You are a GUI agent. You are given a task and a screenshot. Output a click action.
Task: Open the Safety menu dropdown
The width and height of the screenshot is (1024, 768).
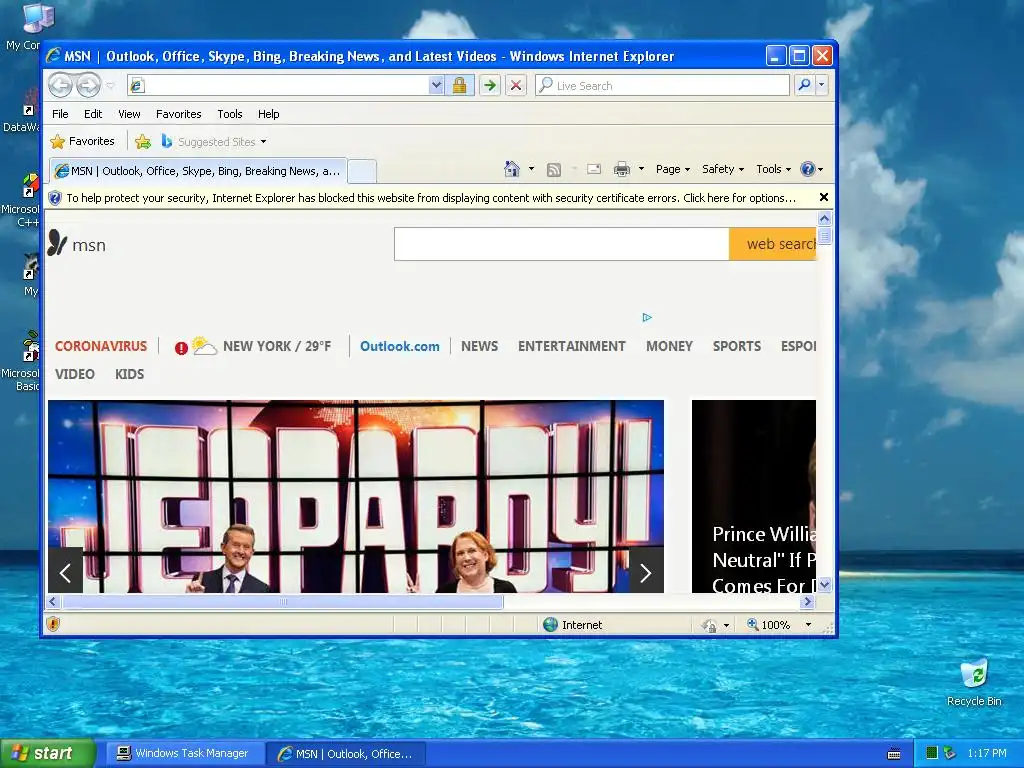tap(722, 169)
